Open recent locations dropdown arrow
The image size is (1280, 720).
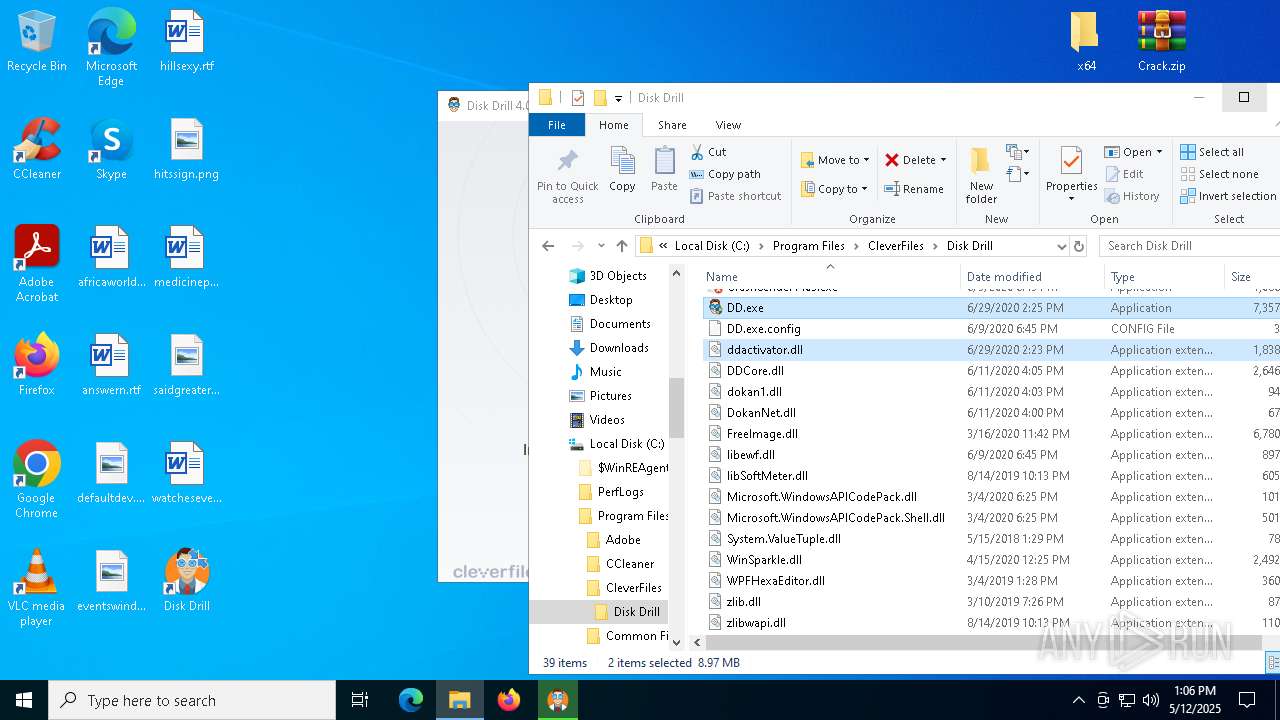(601, 246)
